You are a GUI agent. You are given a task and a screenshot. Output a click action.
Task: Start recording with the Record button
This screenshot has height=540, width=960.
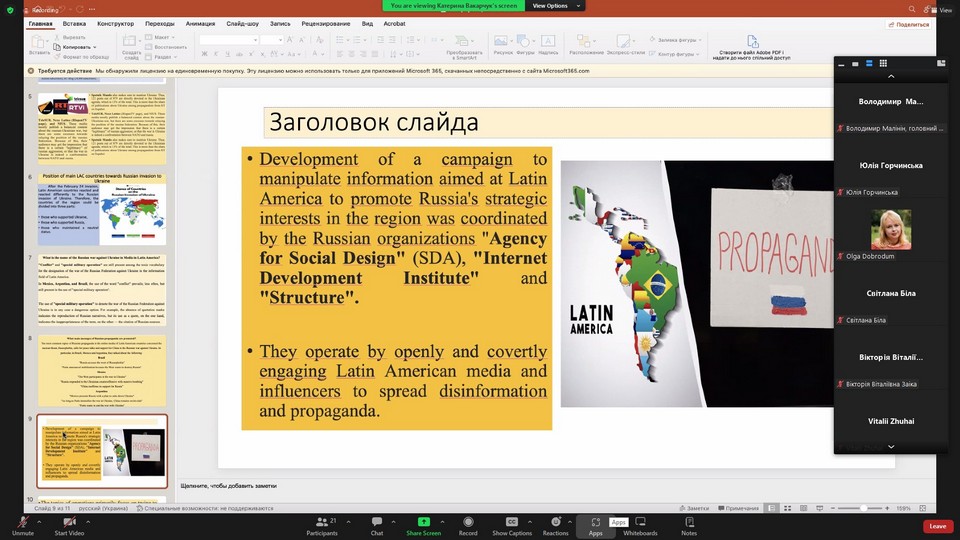point(468,522)
